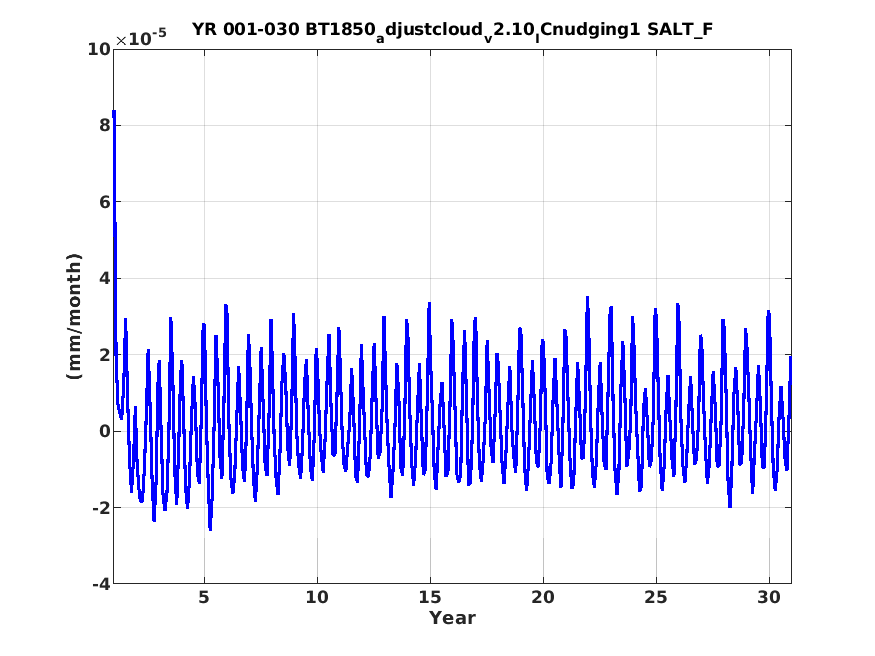The image size is (875, 656).
Task: Click x-axis tick label '30'
Action: point(769,597)
